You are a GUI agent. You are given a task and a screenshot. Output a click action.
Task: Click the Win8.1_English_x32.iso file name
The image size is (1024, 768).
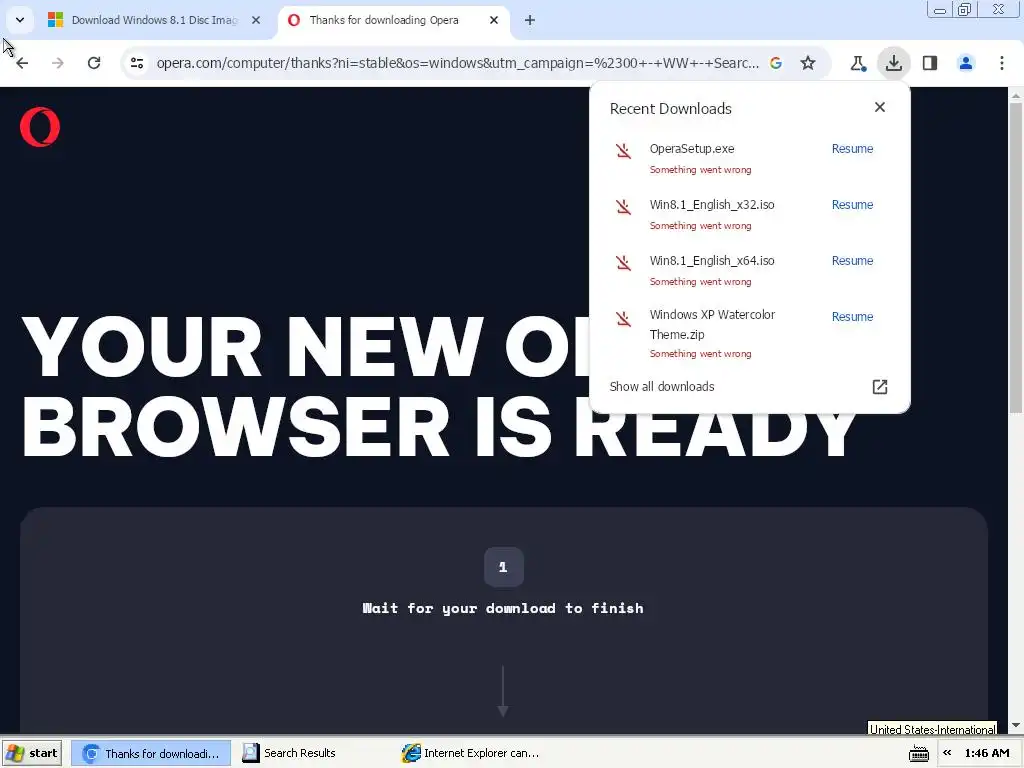click(712, 205)
